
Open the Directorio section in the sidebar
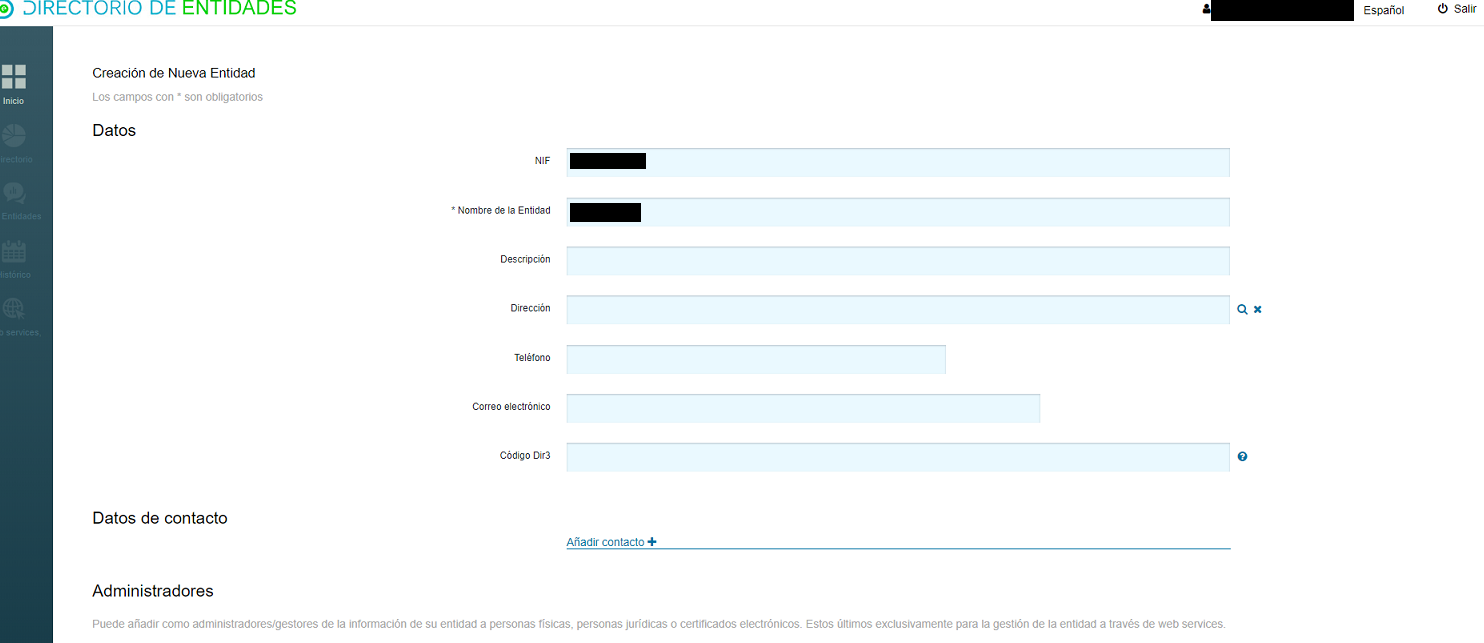coord(14,138)
